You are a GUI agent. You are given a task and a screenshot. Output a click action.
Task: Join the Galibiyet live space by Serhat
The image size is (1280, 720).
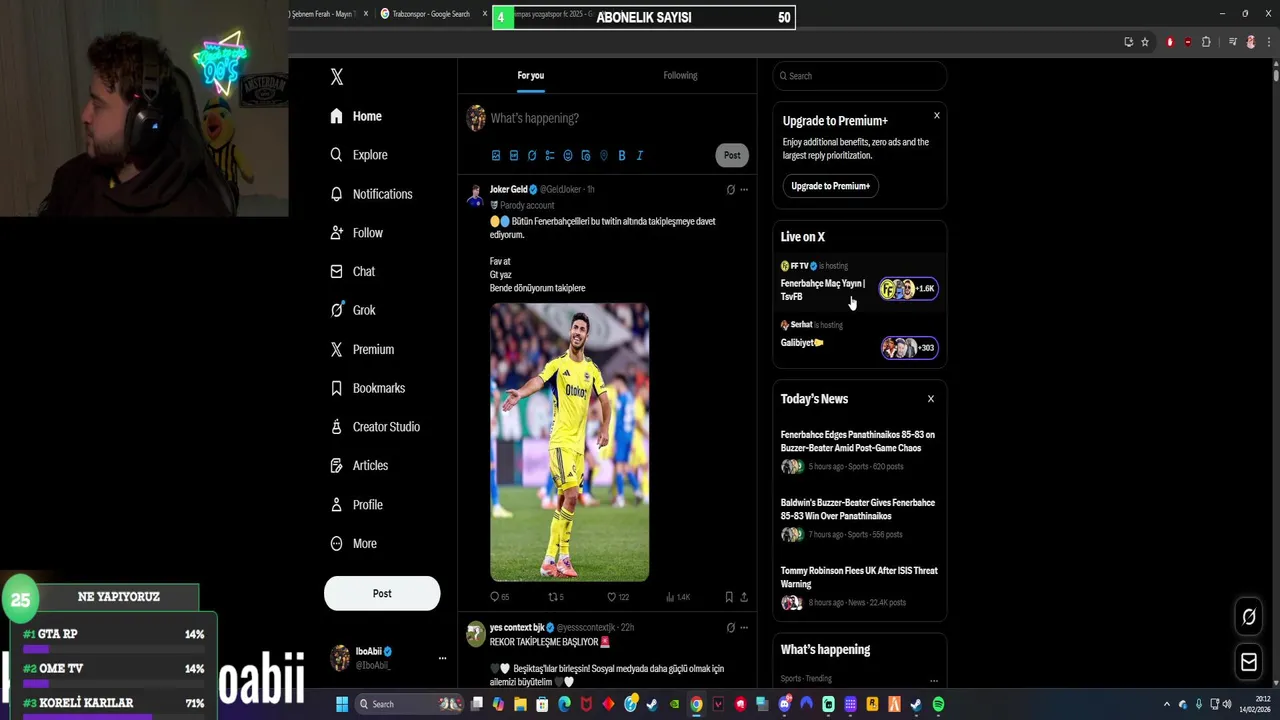(859, 340)
